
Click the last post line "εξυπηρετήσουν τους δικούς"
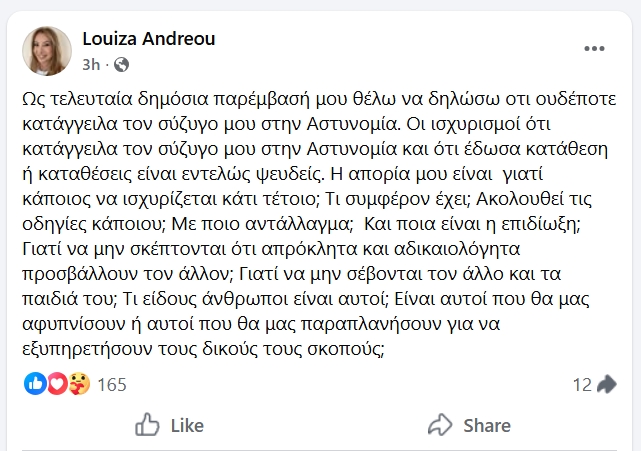204,348
